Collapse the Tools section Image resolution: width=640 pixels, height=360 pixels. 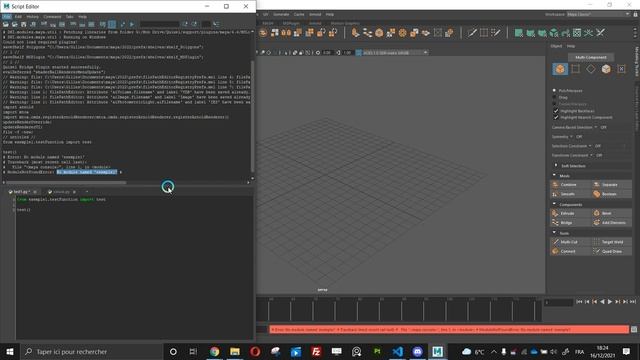tap(554, 233)
